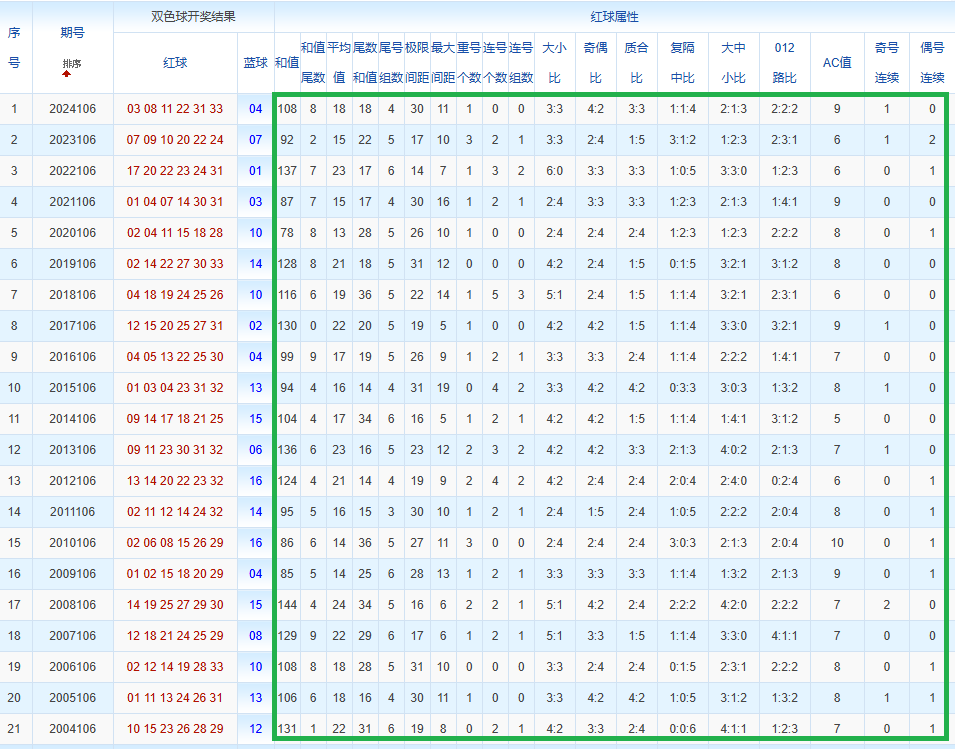
Task: Click the AC值 column header
Action: tap(837, 62)
